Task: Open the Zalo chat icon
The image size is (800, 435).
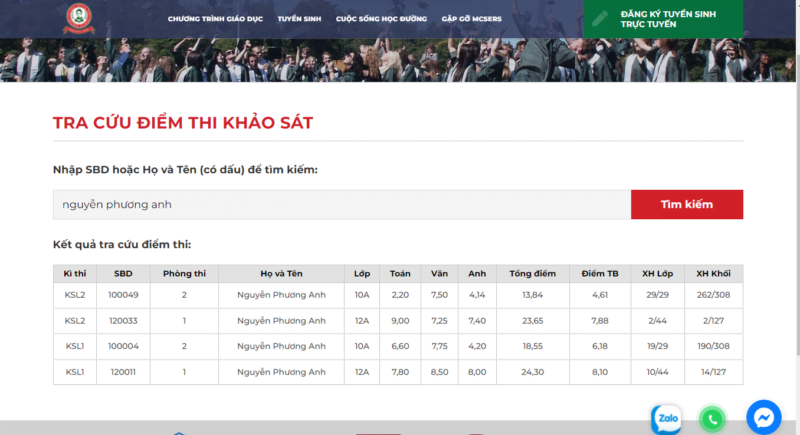Action: [x=667, y=418]
